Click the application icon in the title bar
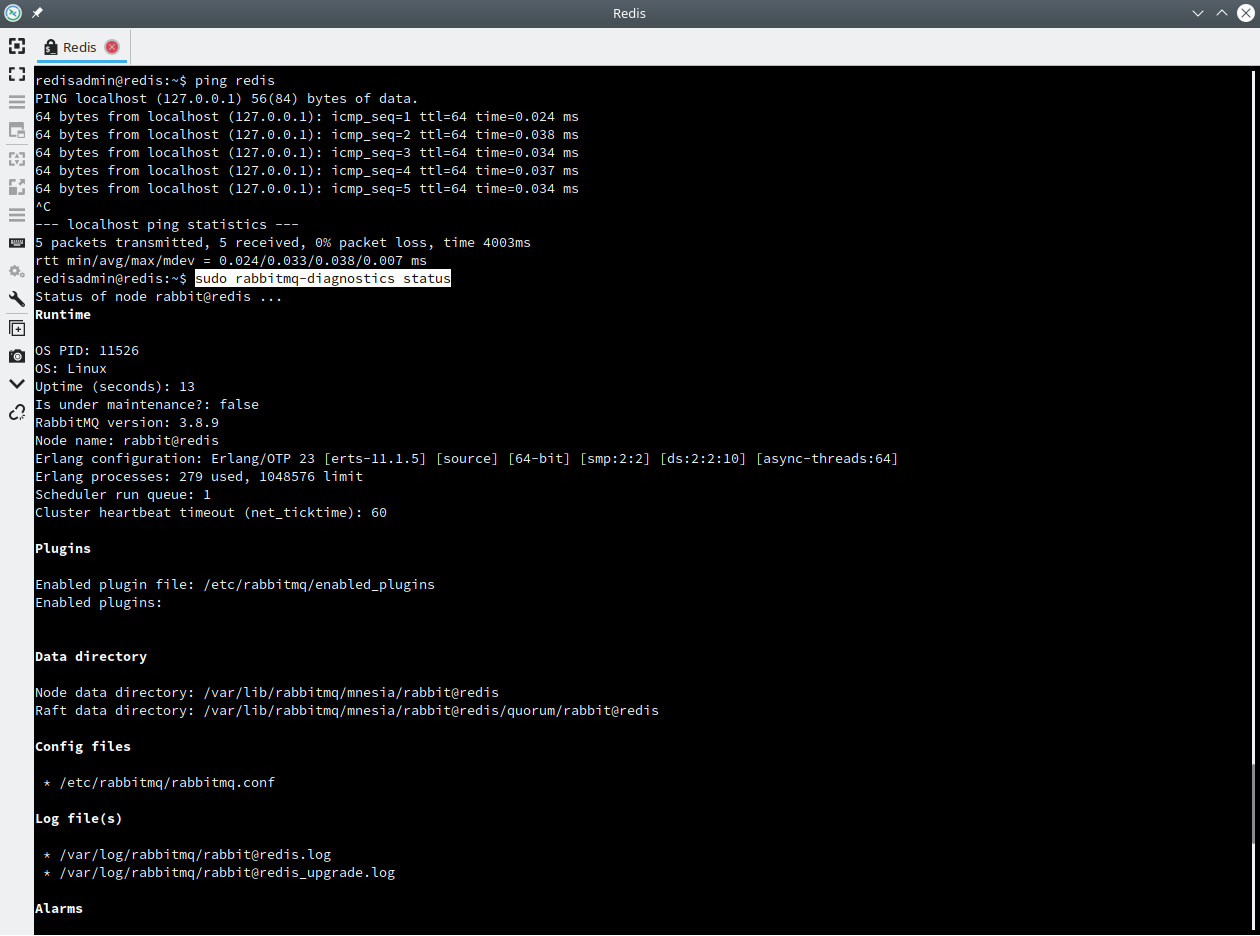Viewport: 1260px width, 936px height. (13, 13)
